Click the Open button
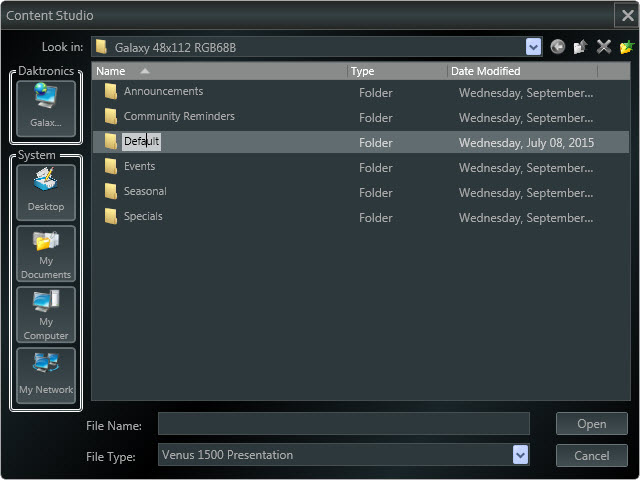The image size is (640, 480). pyautogui.click(x=591, y=424)
